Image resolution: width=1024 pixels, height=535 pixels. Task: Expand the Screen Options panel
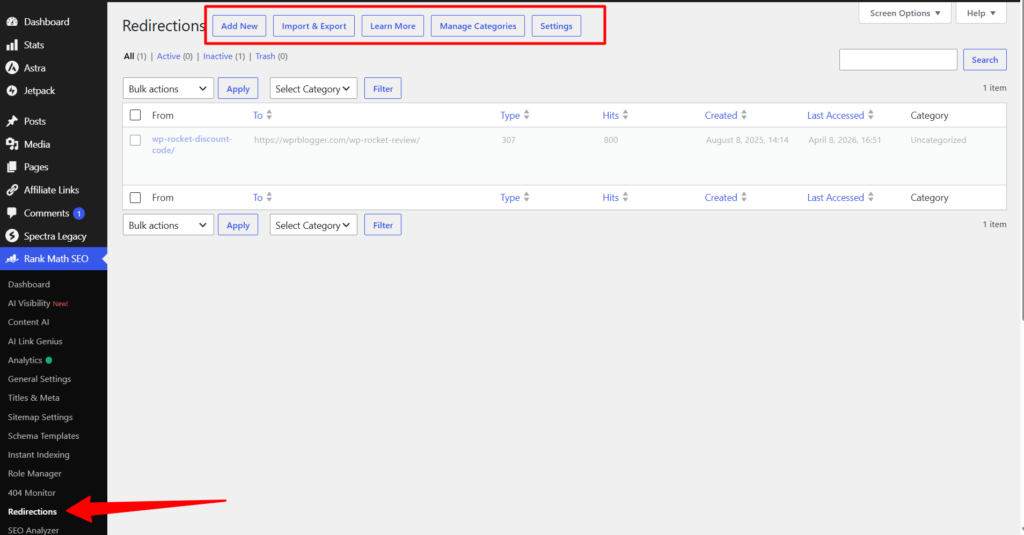[904, 13]
